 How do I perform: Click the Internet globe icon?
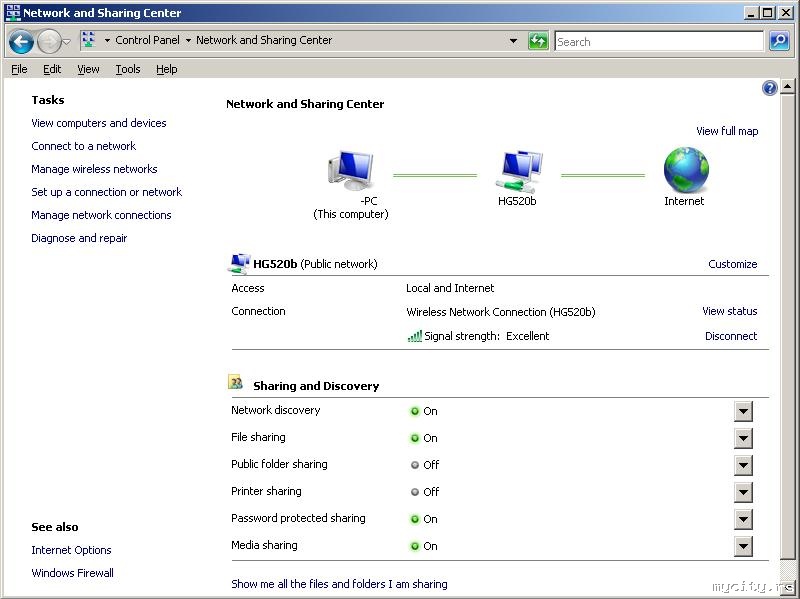point(686,169)
